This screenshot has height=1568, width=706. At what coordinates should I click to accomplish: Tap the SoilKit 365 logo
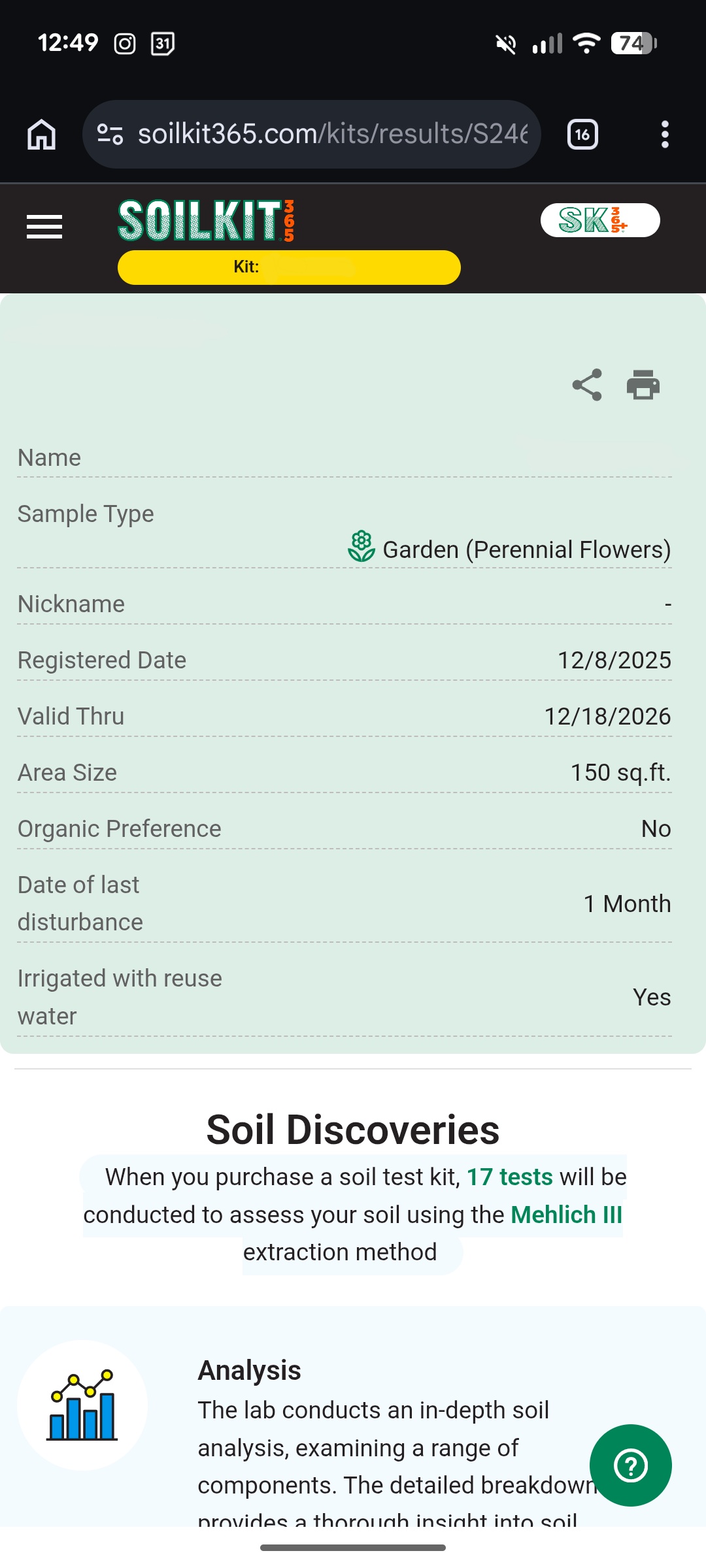coord(206,221)
